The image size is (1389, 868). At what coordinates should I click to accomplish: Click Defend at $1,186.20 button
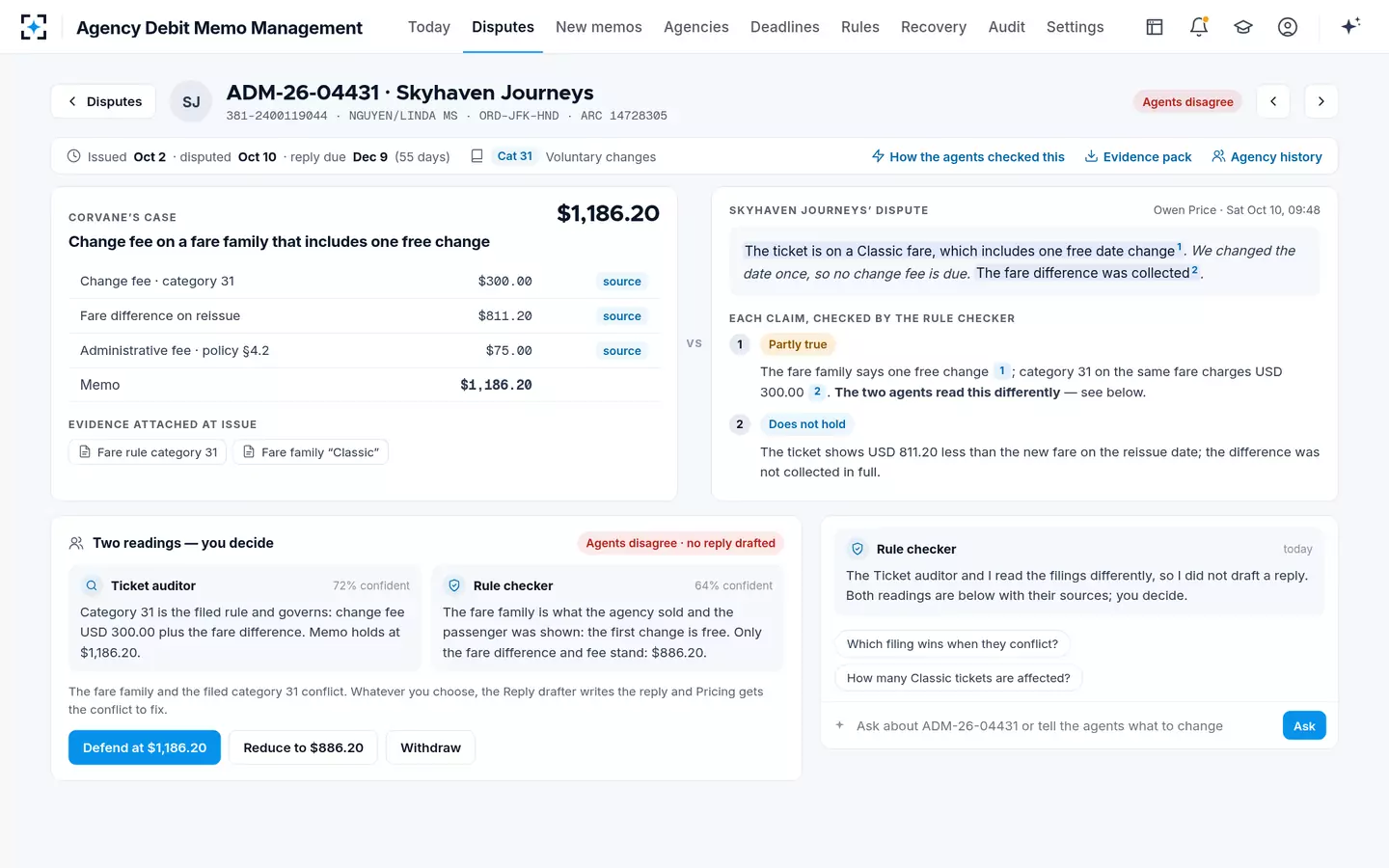point(145,747)
